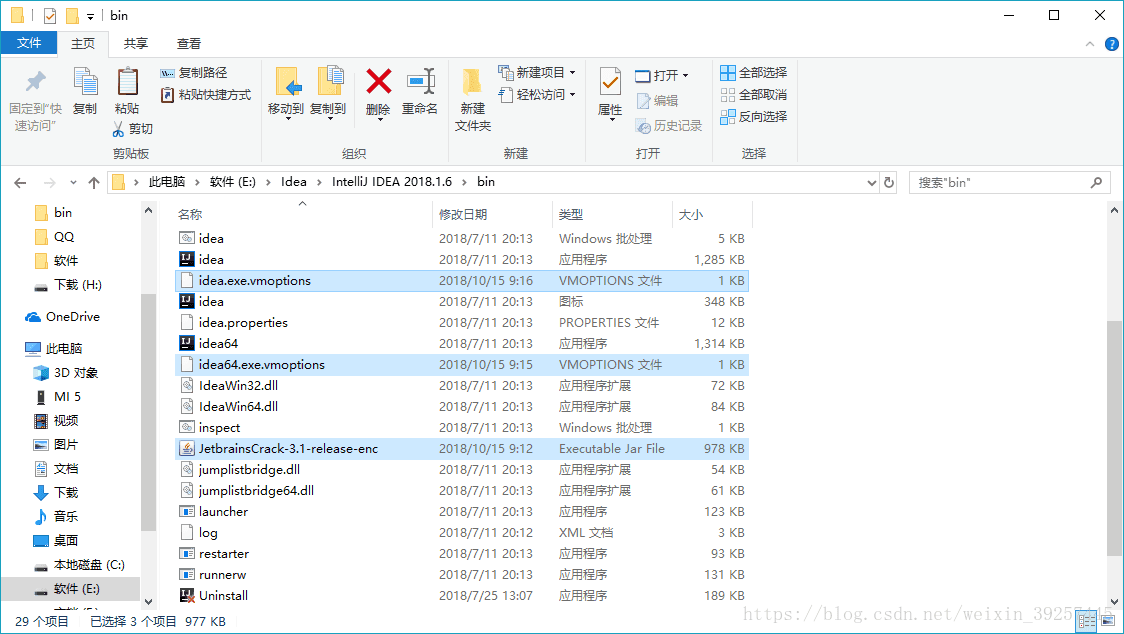Open the File (文件) tab

point(29,43)
